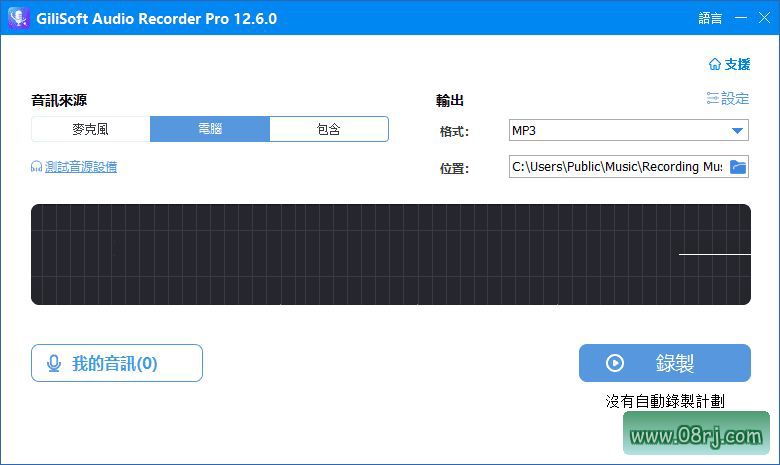The height and width of the screenshot is (465, 780).
Task: Click the GiliSoft microphone app icon
Action: tap(19, 18)
